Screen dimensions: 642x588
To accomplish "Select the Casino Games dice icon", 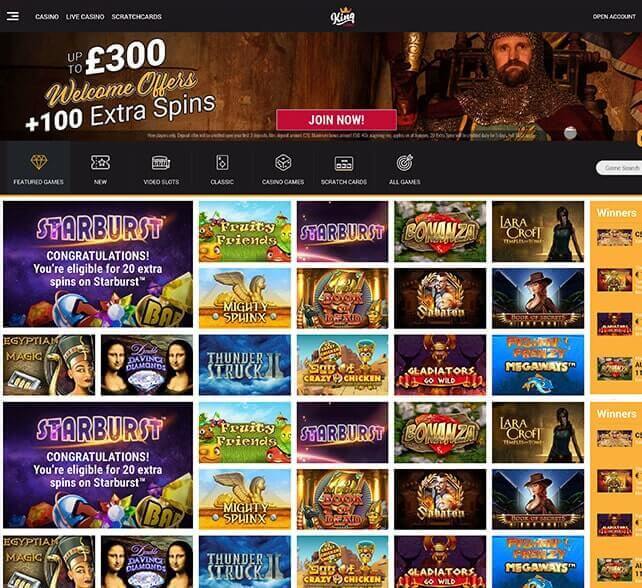I will pyautogui.click(x=283, y=163).
